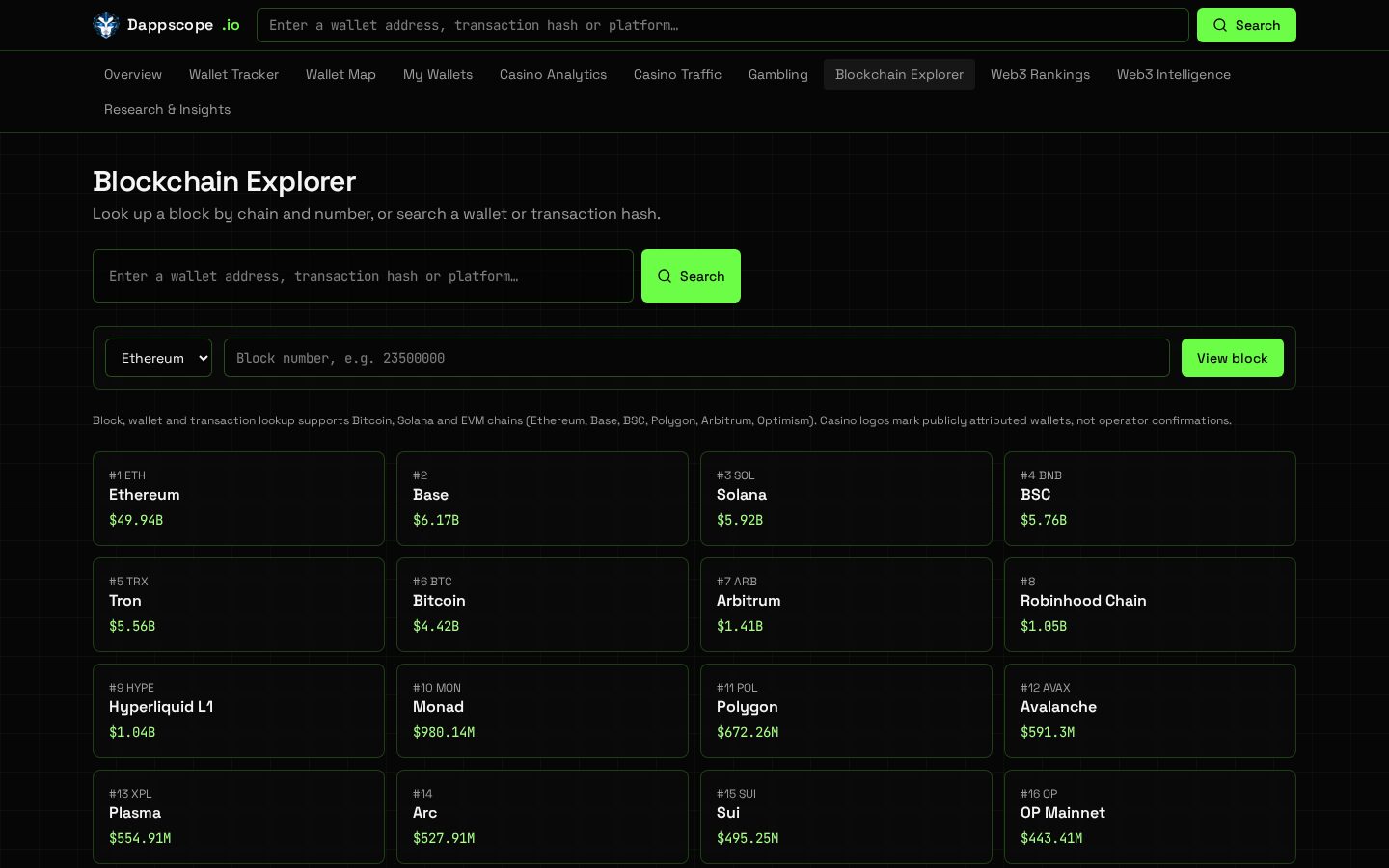Focus the Blockchain Explorer wallet search field
The height and width of the screenshot is (868, 1389).
click(363, 276)
